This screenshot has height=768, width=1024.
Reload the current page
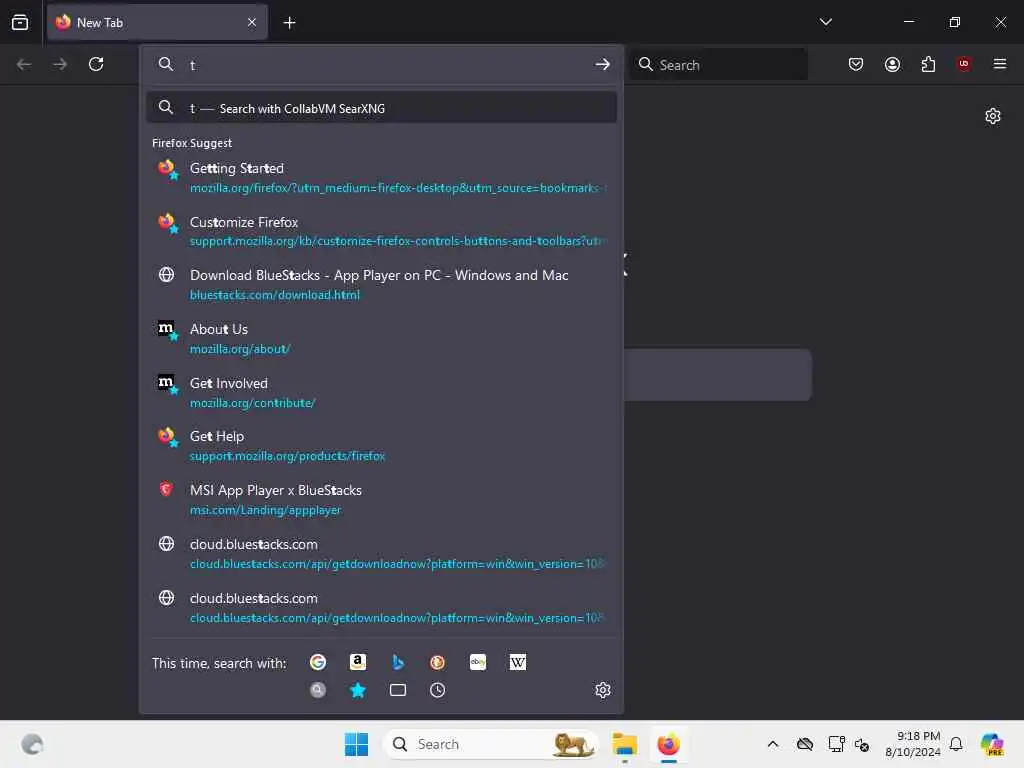pos(96,64)
